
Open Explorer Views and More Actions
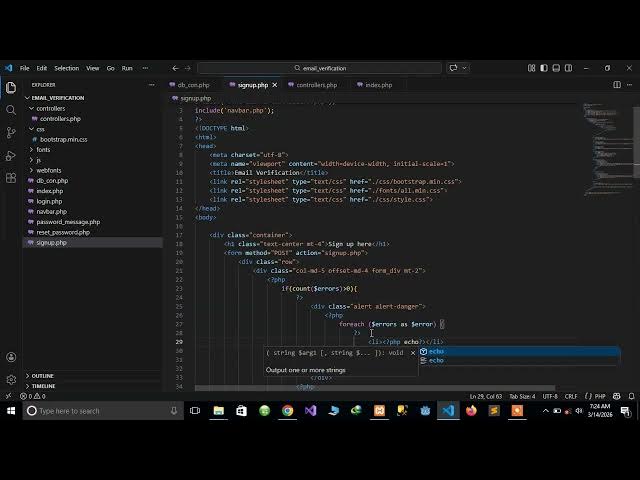pyautogui.click(x=151, y=85)
